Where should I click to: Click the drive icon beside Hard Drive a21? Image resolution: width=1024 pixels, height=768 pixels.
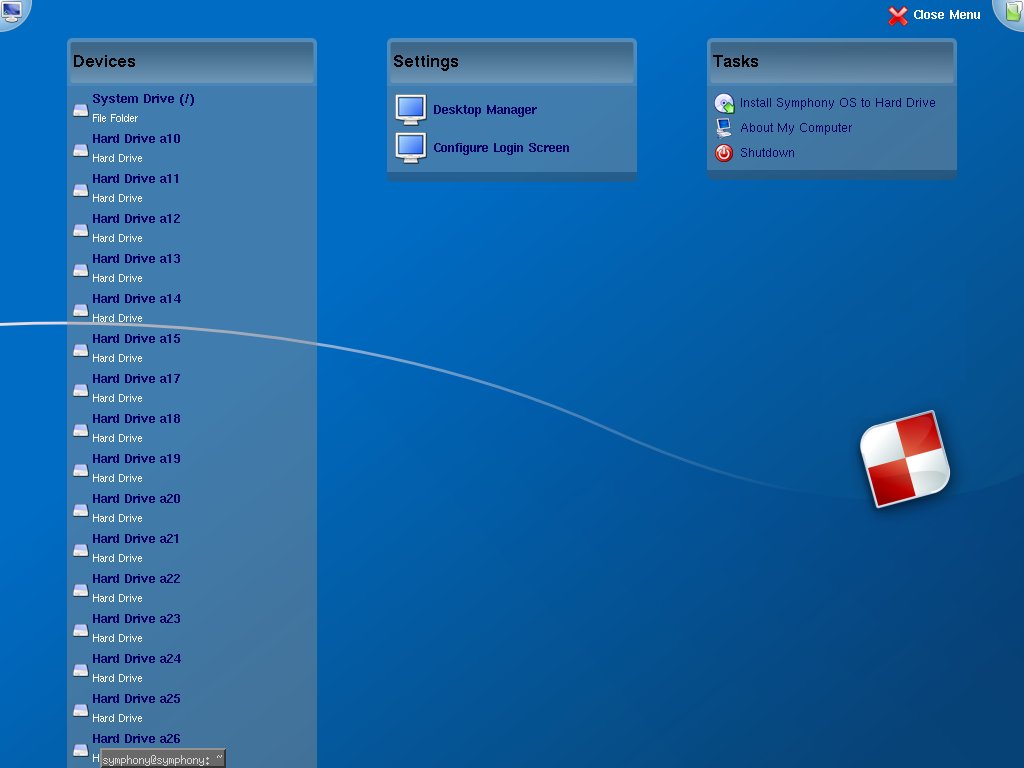[x=80, y=550]
